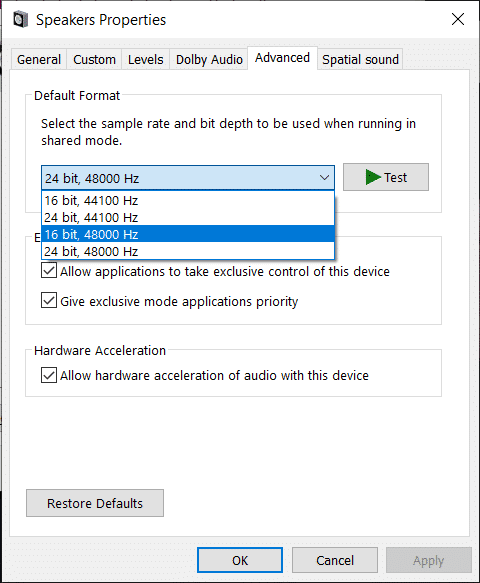Click the green play triangle on Test
This screenshot has height=583, width=480.
click(x=373, y=177)
